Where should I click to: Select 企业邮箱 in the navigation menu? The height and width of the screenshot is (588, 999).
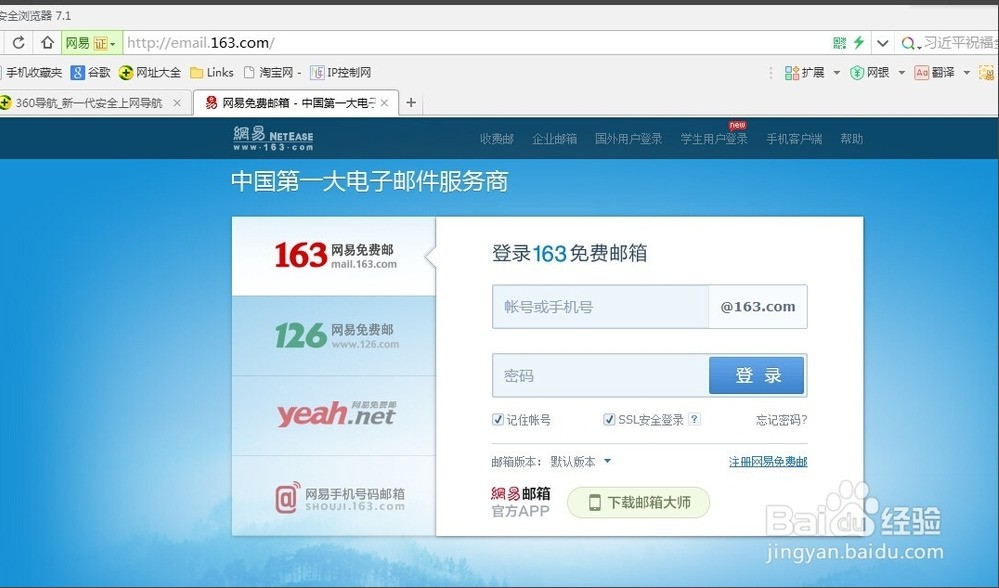[554, 138]
